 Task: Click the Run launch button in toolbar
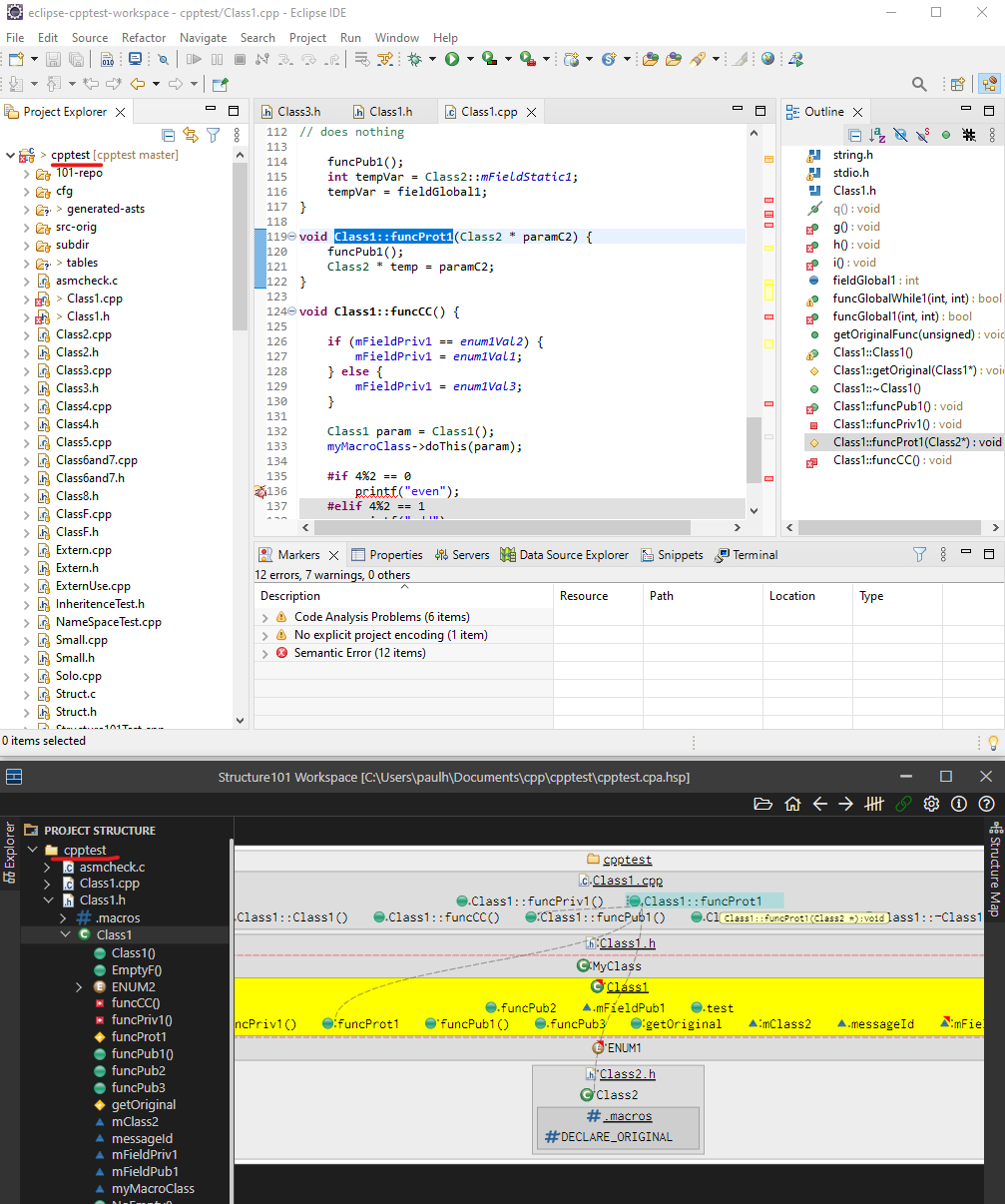click(x=452, y=60)
